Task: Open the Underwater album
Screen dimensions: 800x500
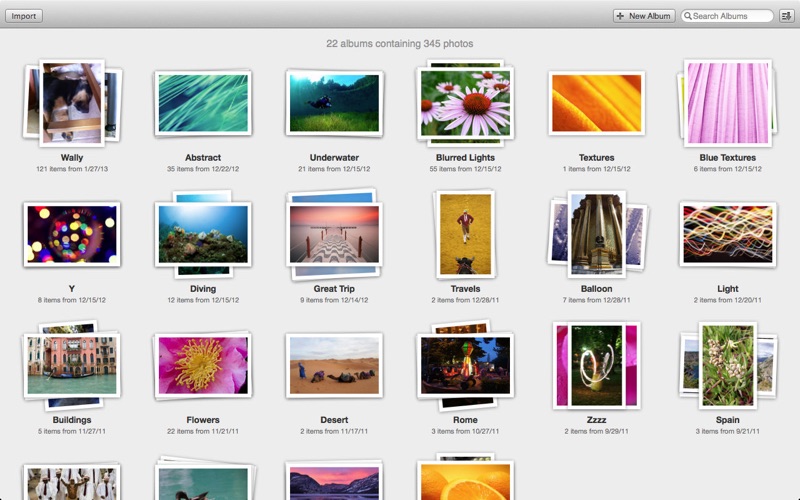Action: (334, 103)
